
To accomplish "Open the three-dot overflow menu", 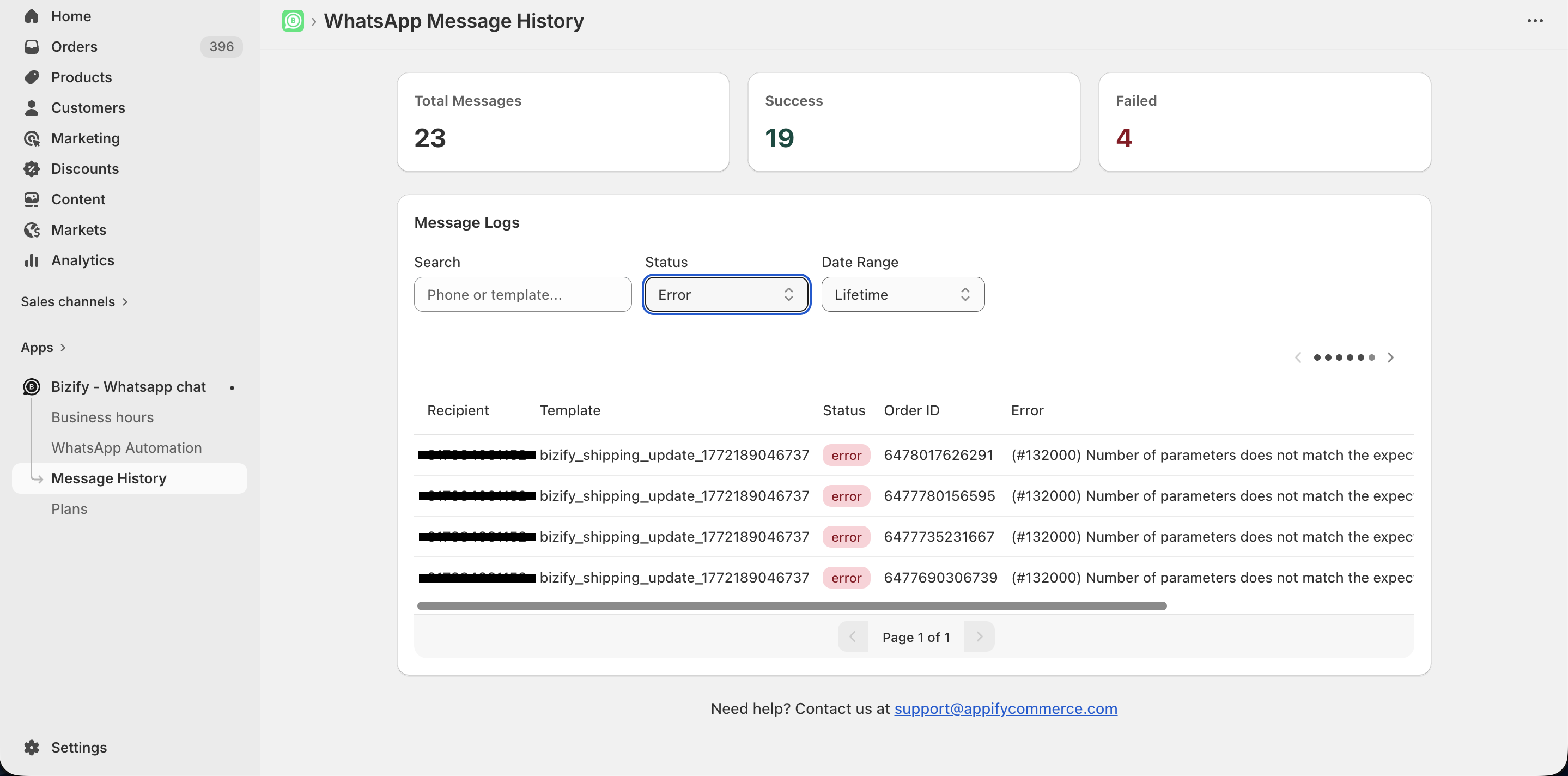I will pos(1536,20).
